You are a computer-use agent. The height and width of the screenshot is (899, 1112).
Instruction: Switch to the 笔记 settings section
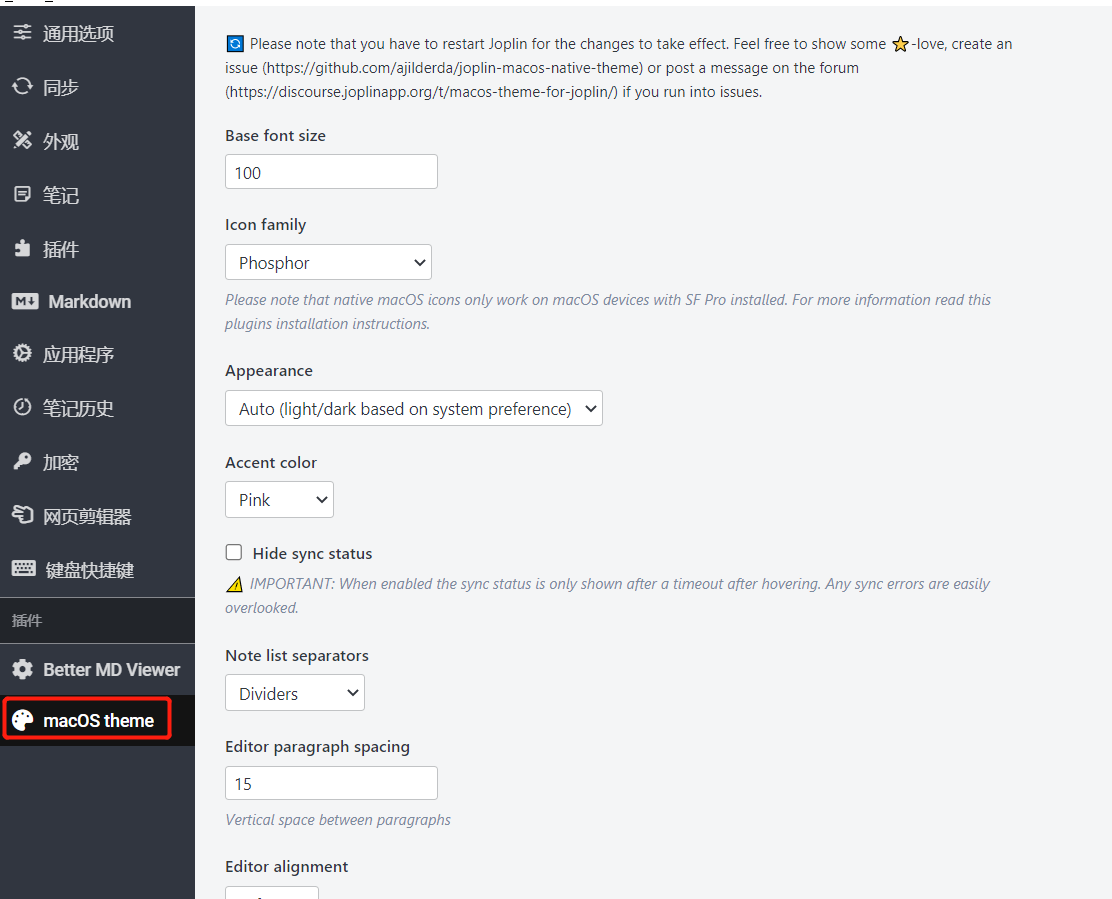[x=60, y=195]
